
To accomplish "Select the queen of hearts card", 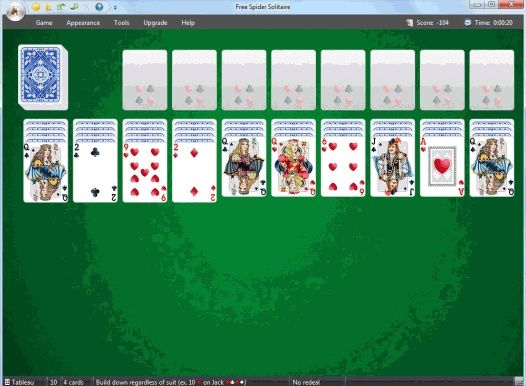I will click(x=294, y=166).
